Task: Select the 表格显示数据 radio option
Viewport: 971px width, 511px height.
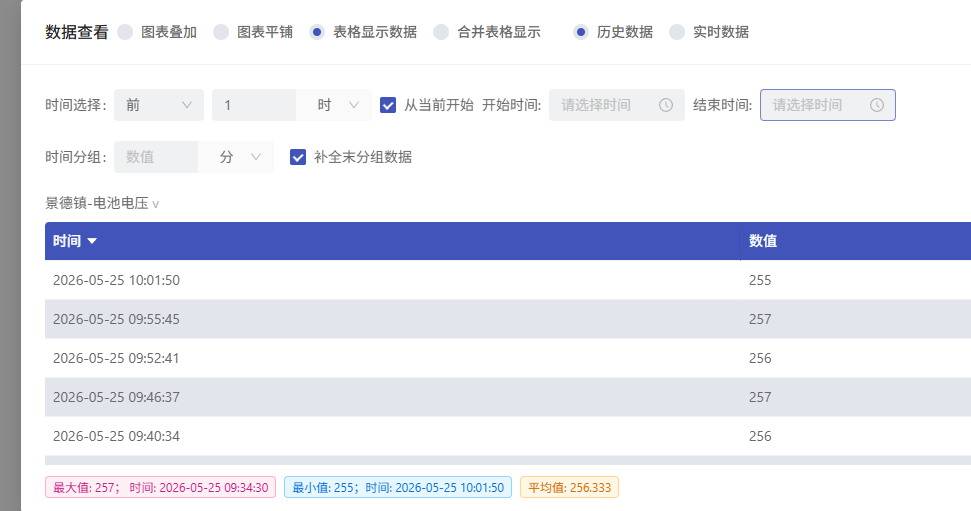Action: (x=317, y=32)
